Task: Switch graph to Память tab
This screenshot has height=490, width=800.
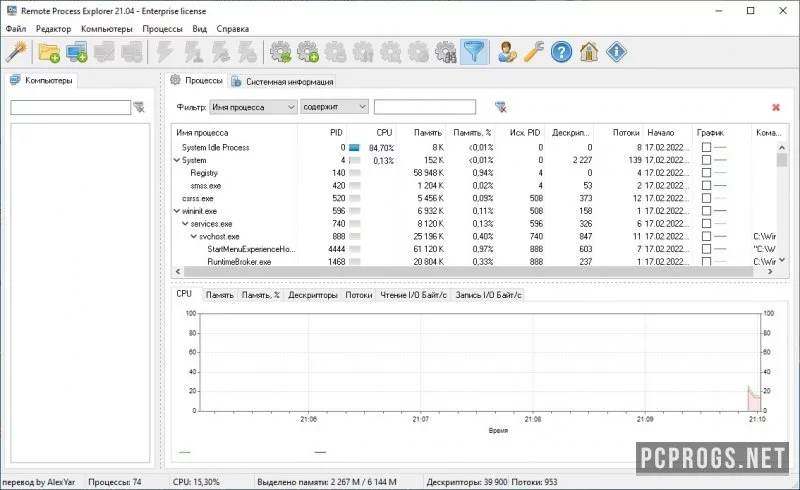Action: tap(220, 295)
